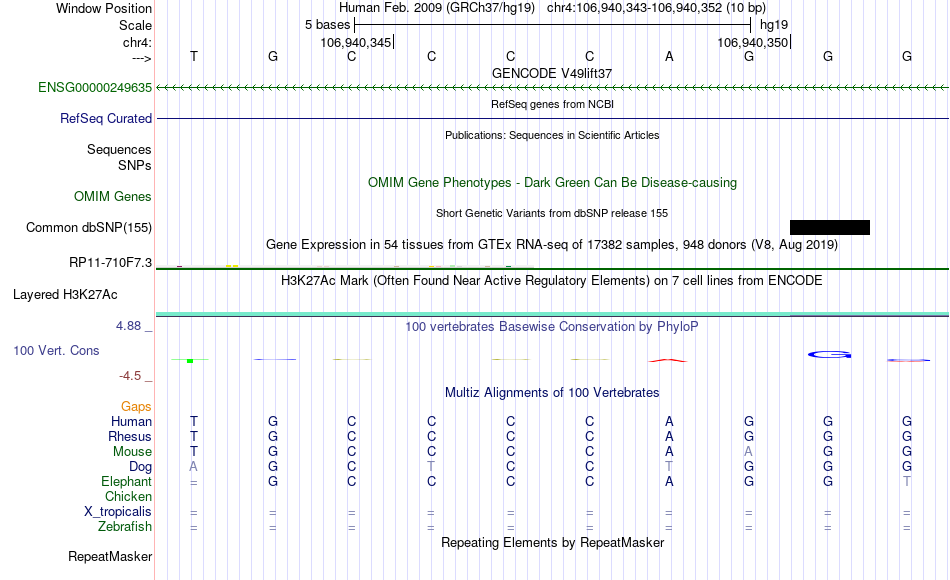Viewport: 950px width, 580px height.
Task: Select the black dbSNP variant block
Action: tap(829, 227)
